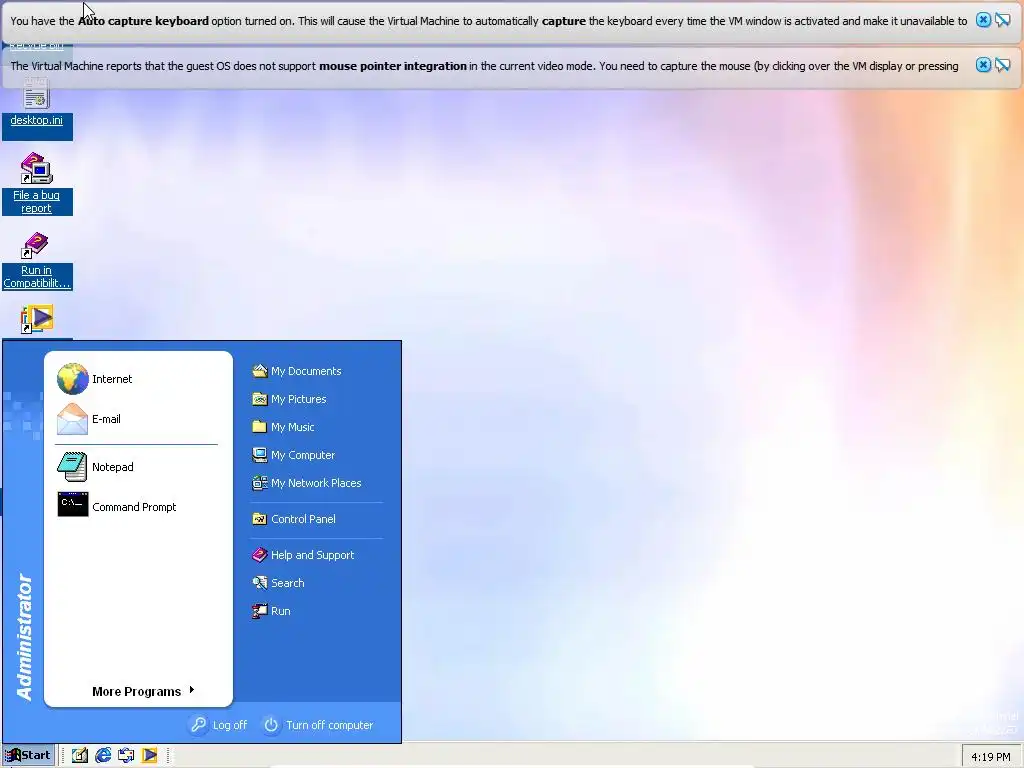Select the media player desktop shortcut icon
This screenshot has height=768, width=1024.
click(37, 320)
